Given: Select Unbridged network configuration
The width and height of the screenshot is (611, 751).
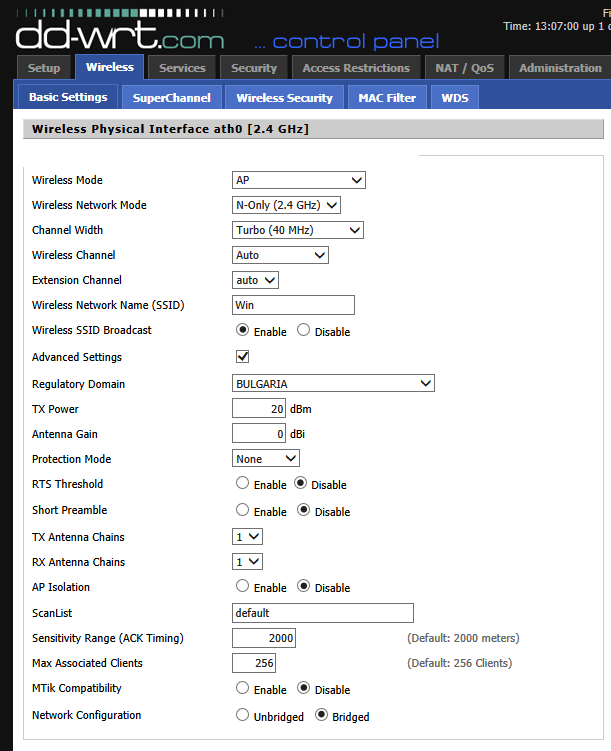Looking at the screenshot, I should (x=242, y=716).
